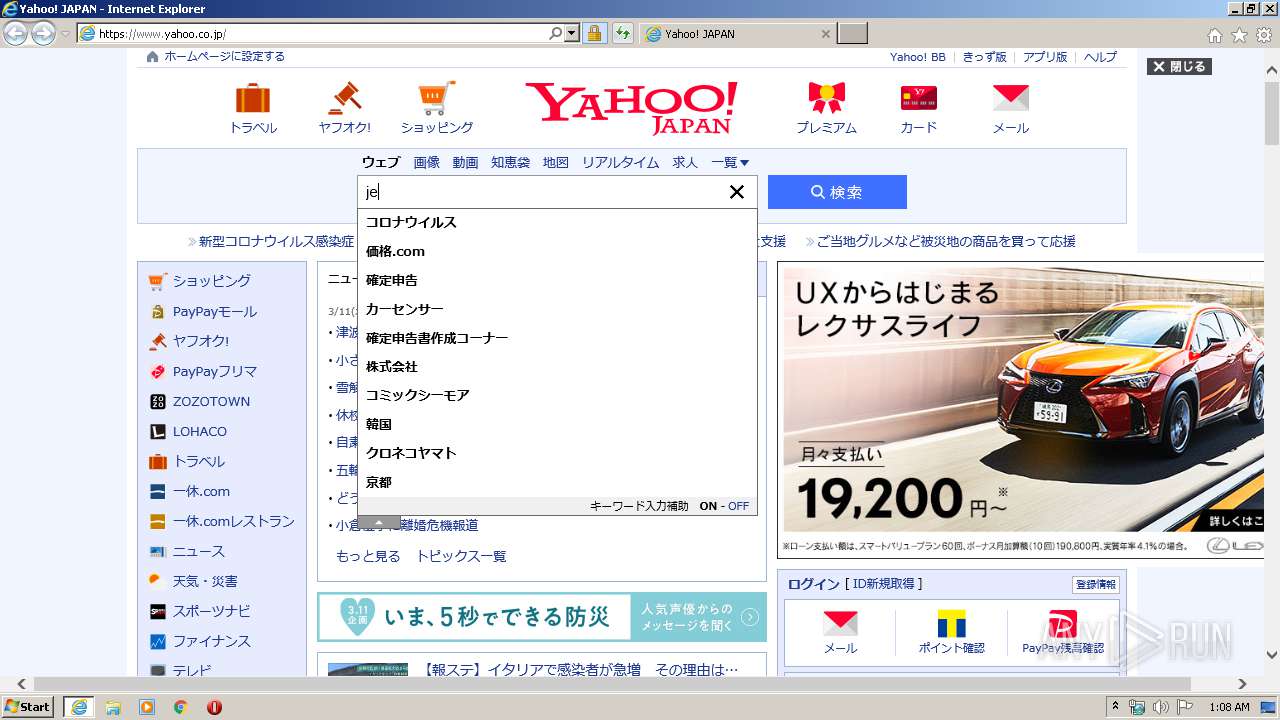This screenshot has width=1280, height=720.
Task: Switch to the 動画 search tab
Action: [465, 162]
